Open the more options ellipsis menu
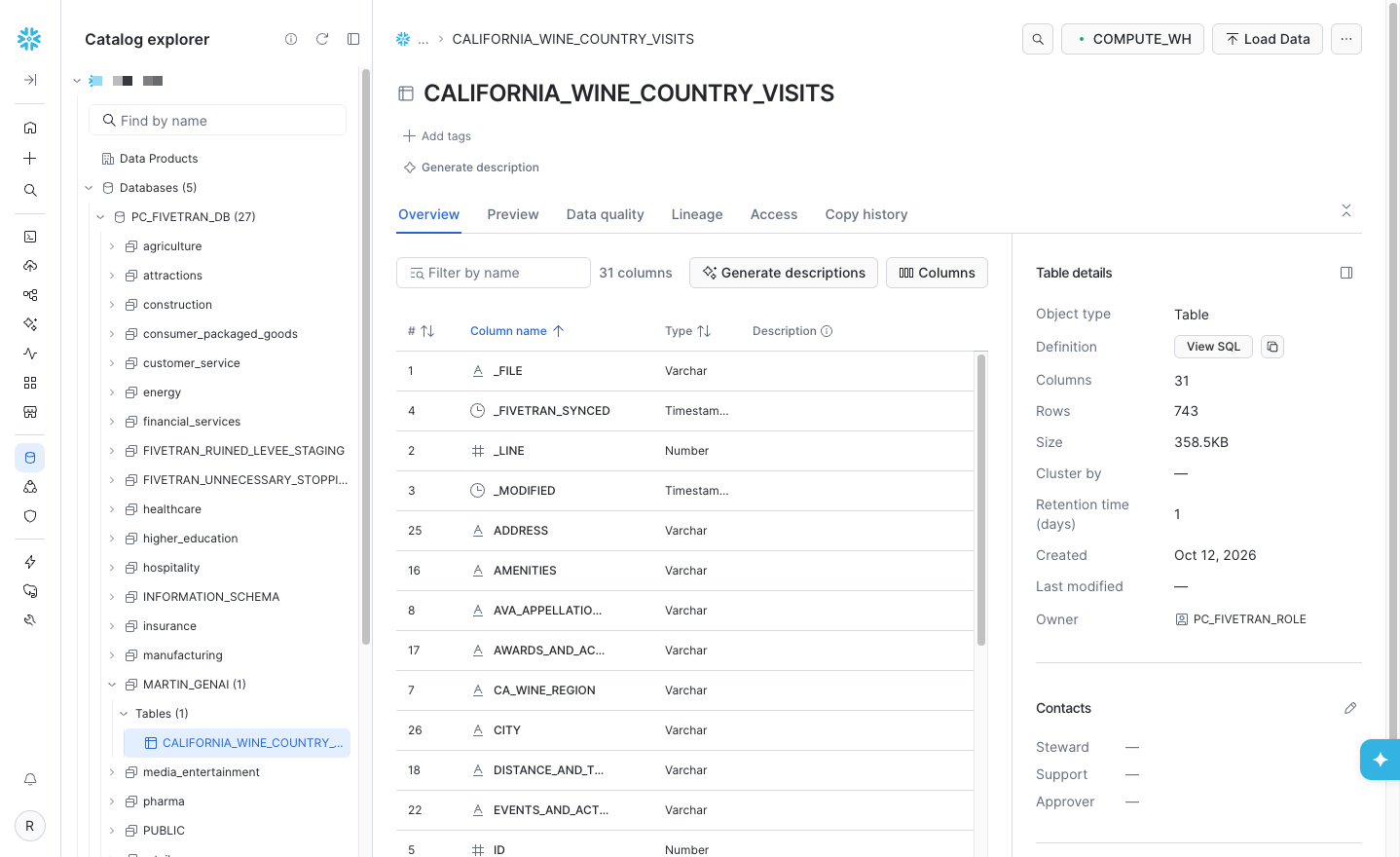The height and width of the screenshot is (857, 1400). (1346, 39)
